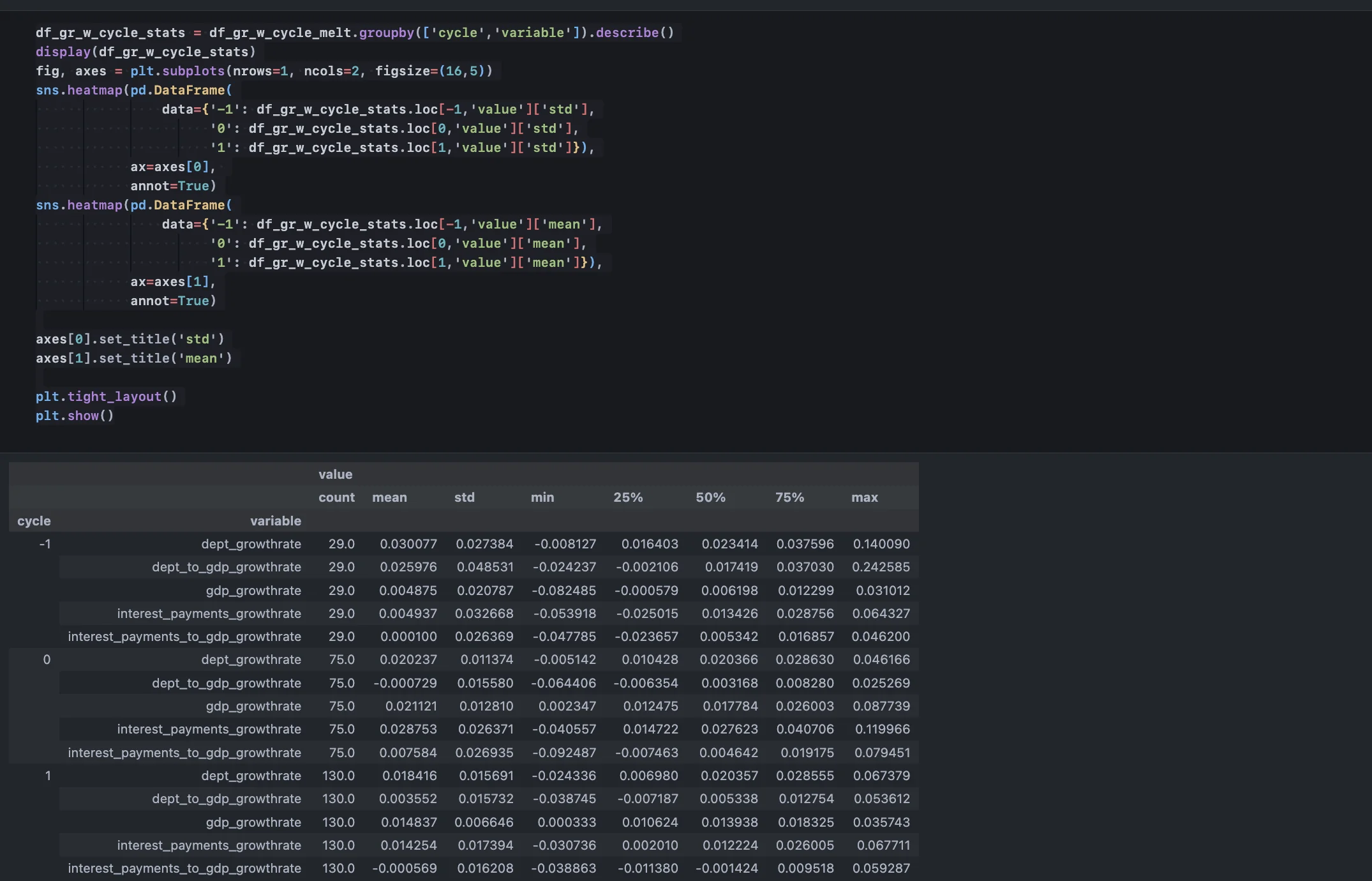Select the cycle -1 row index label
1372x881 pixels.
pyautogui.click(x=45, y=544)
